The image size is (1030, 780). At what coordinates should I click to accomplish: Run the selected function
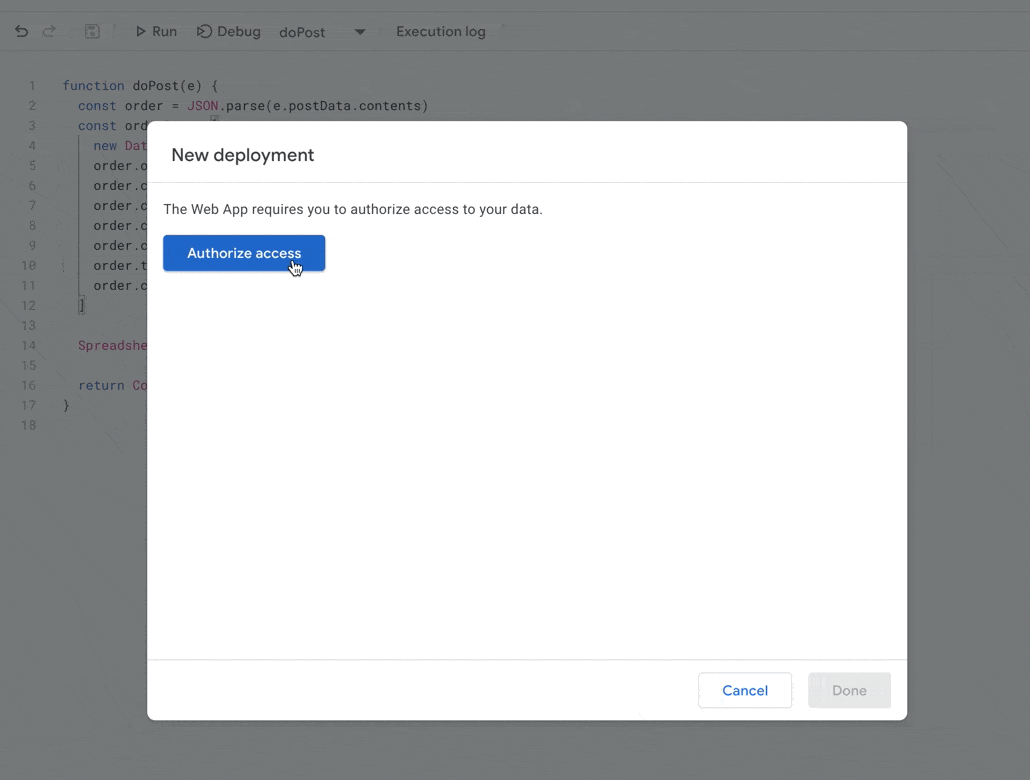pyautogui.click(x=155, y=31)
